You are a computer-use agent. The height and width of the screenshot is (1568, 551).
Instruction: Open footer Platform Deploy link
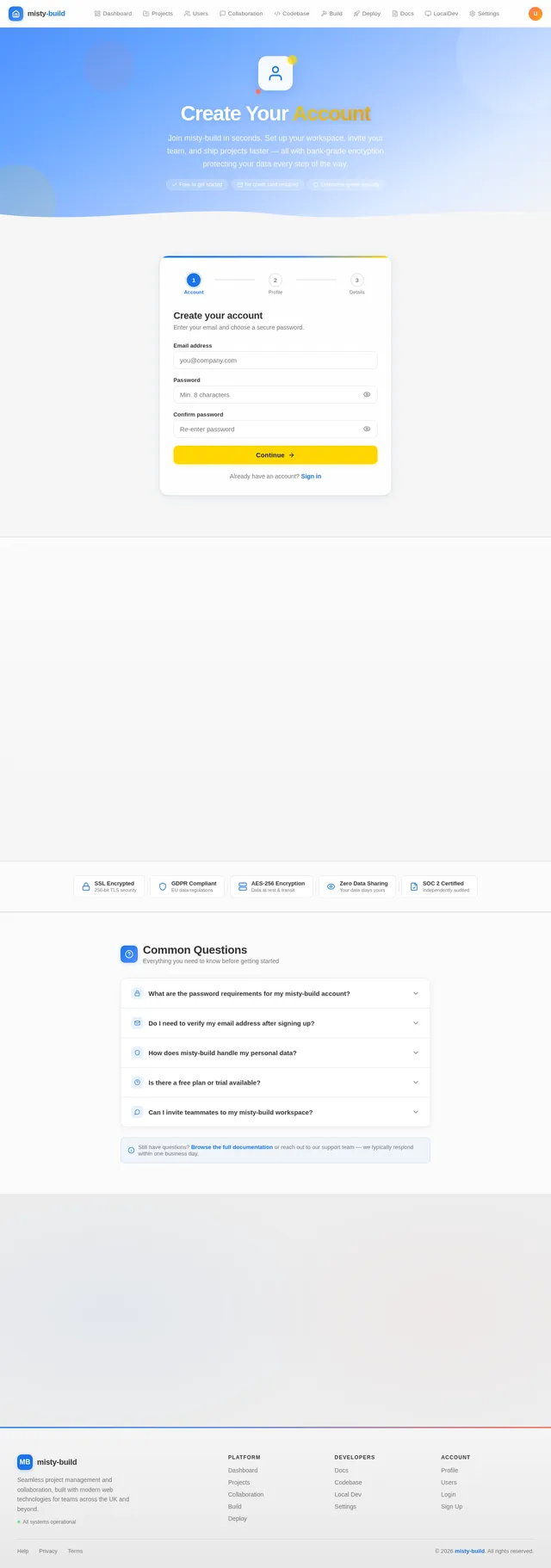pos(238,1518)
